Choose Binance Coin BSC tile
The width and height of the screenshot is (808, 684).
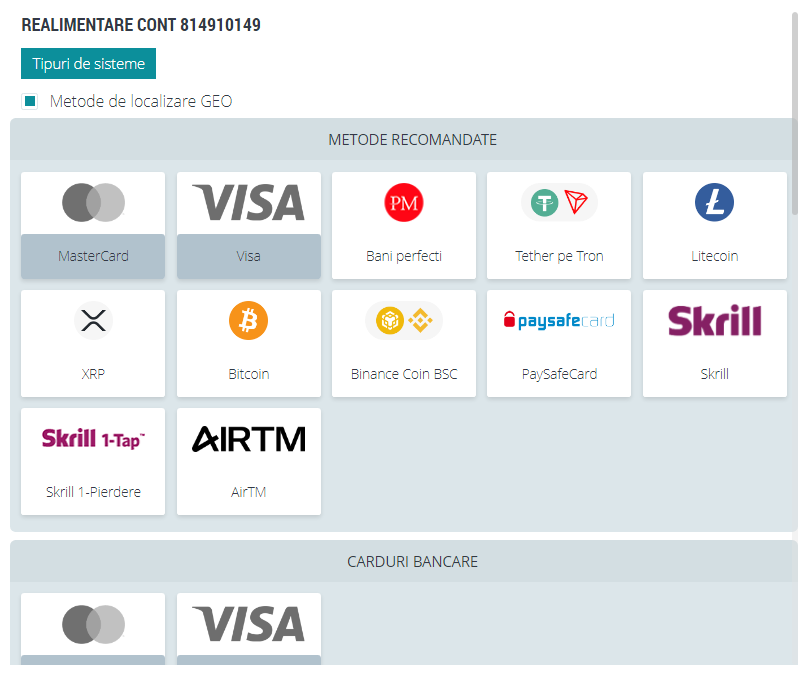[403, 343]
